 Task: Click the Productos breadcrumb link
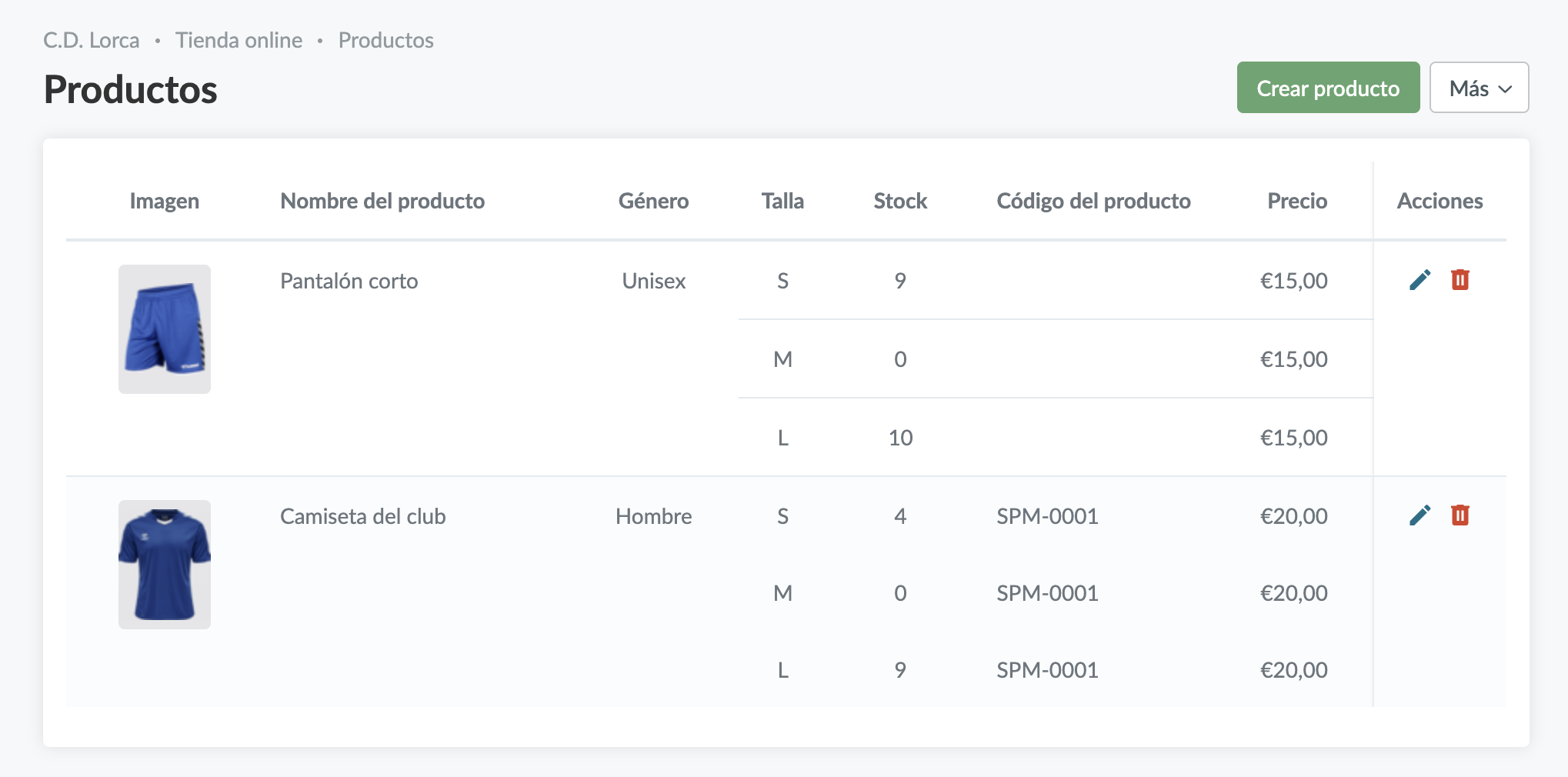tap(385, 40)
